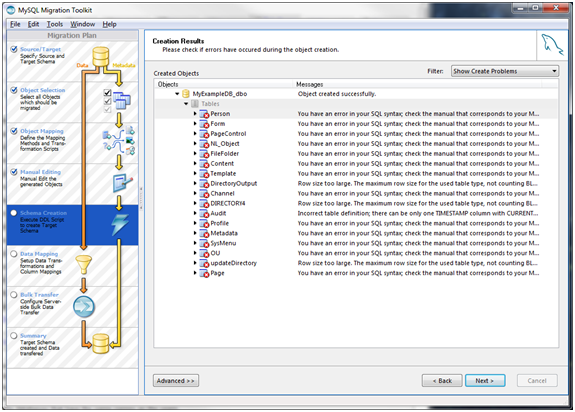The image size is (575, 412).
Task: Click the Advanced button
Action: click(x=176, y=381)
